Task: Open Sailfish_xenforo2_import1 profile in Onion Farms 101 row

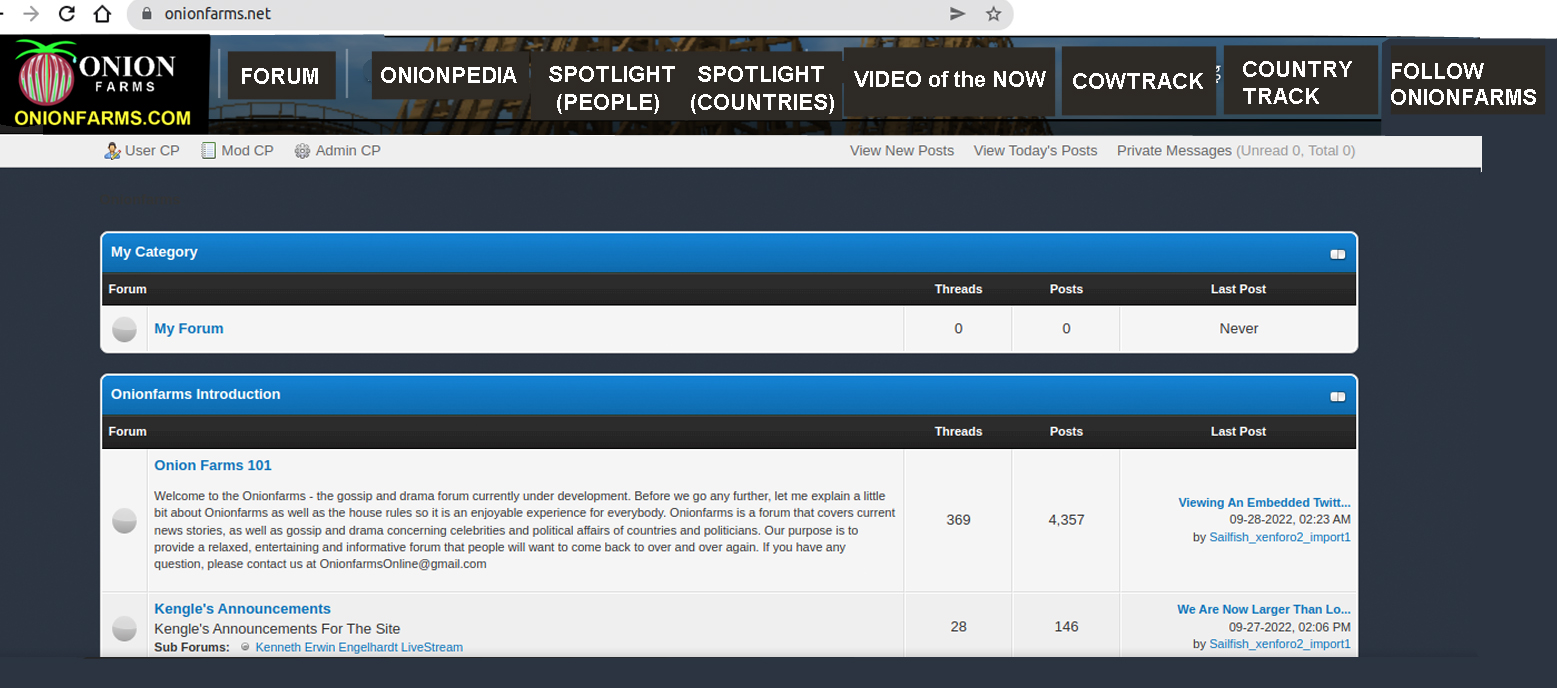Action: pos(1280,537)
